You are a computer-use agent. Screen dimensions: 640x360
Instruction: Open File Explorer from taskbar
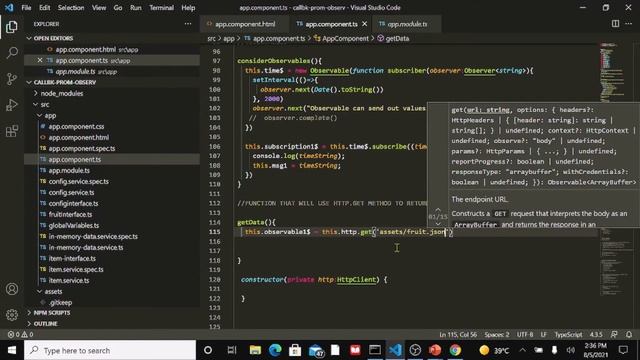256,350
